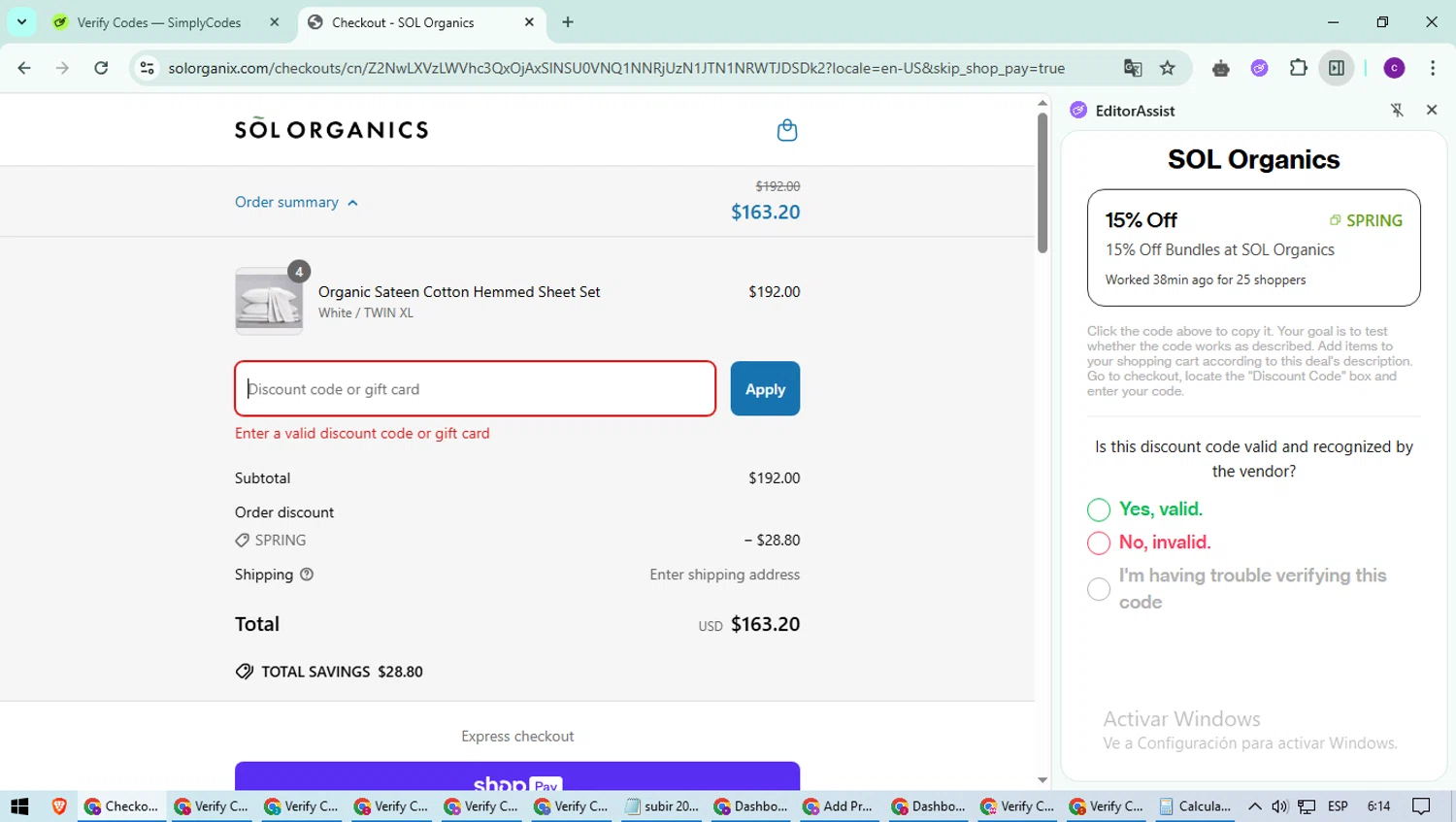Image resolution: width=1456 pixels, height=822 pixels.
Task: Bookmark this page with star icon
Action: pyautogui.click(x=1168, y=68)
